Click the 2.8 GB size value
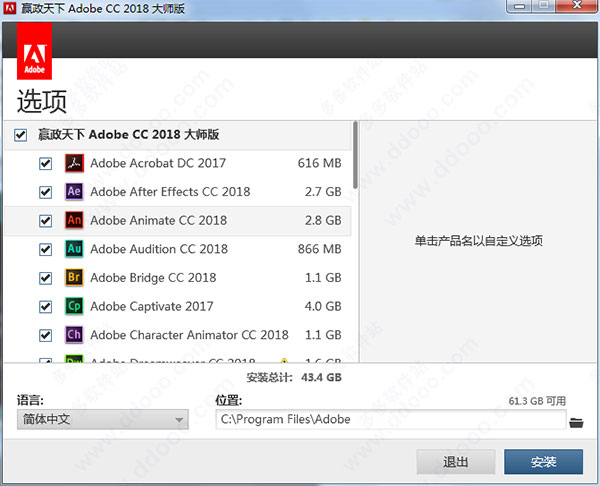 coord(323,220)
